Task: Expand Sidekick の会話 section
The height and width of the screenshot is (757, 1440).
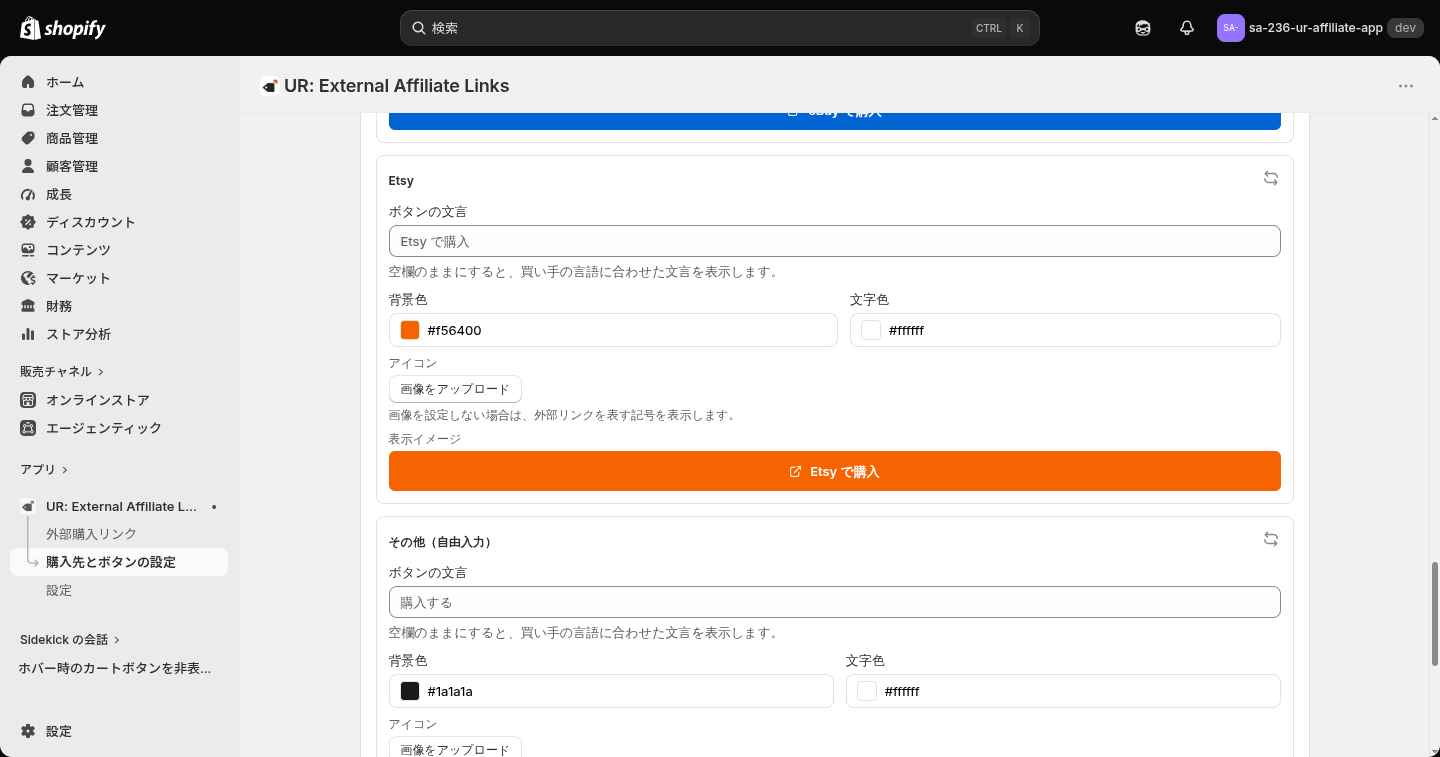Action: point(70,639)
